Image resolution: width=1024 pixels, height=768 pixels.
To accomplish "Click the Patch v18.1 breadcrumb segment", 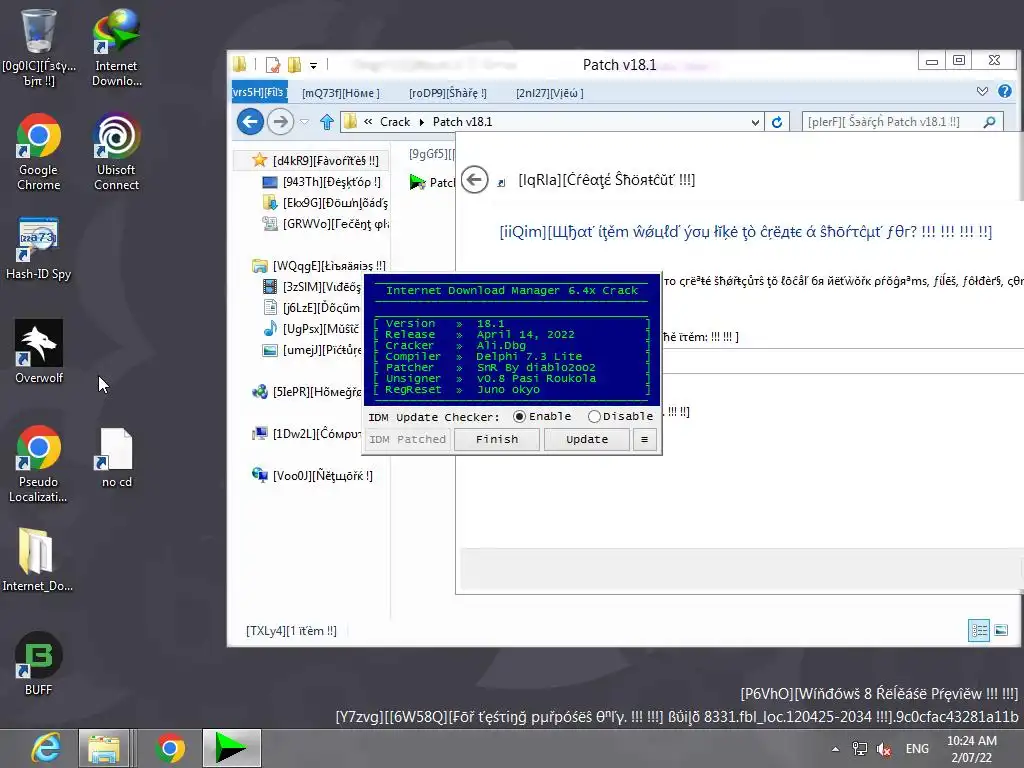I will (x=462, y=122).
